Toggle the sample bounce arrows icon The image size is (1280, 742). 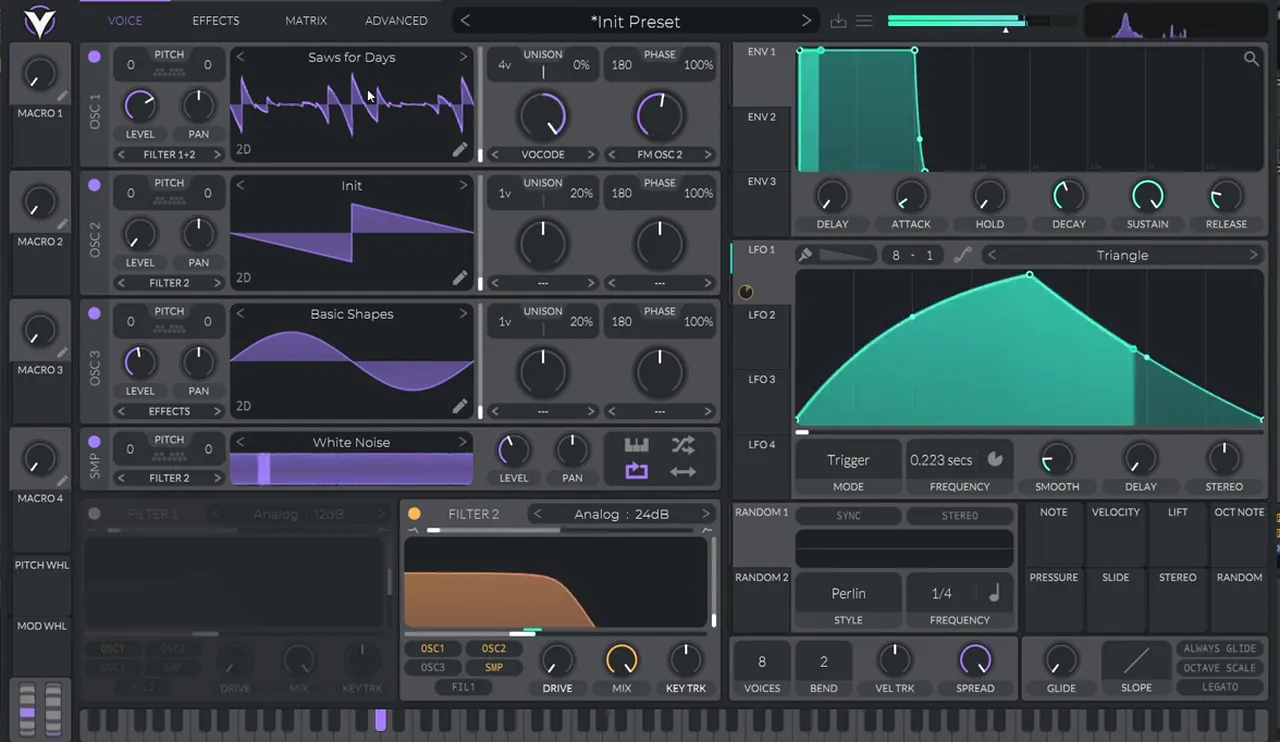pos(683,471)
